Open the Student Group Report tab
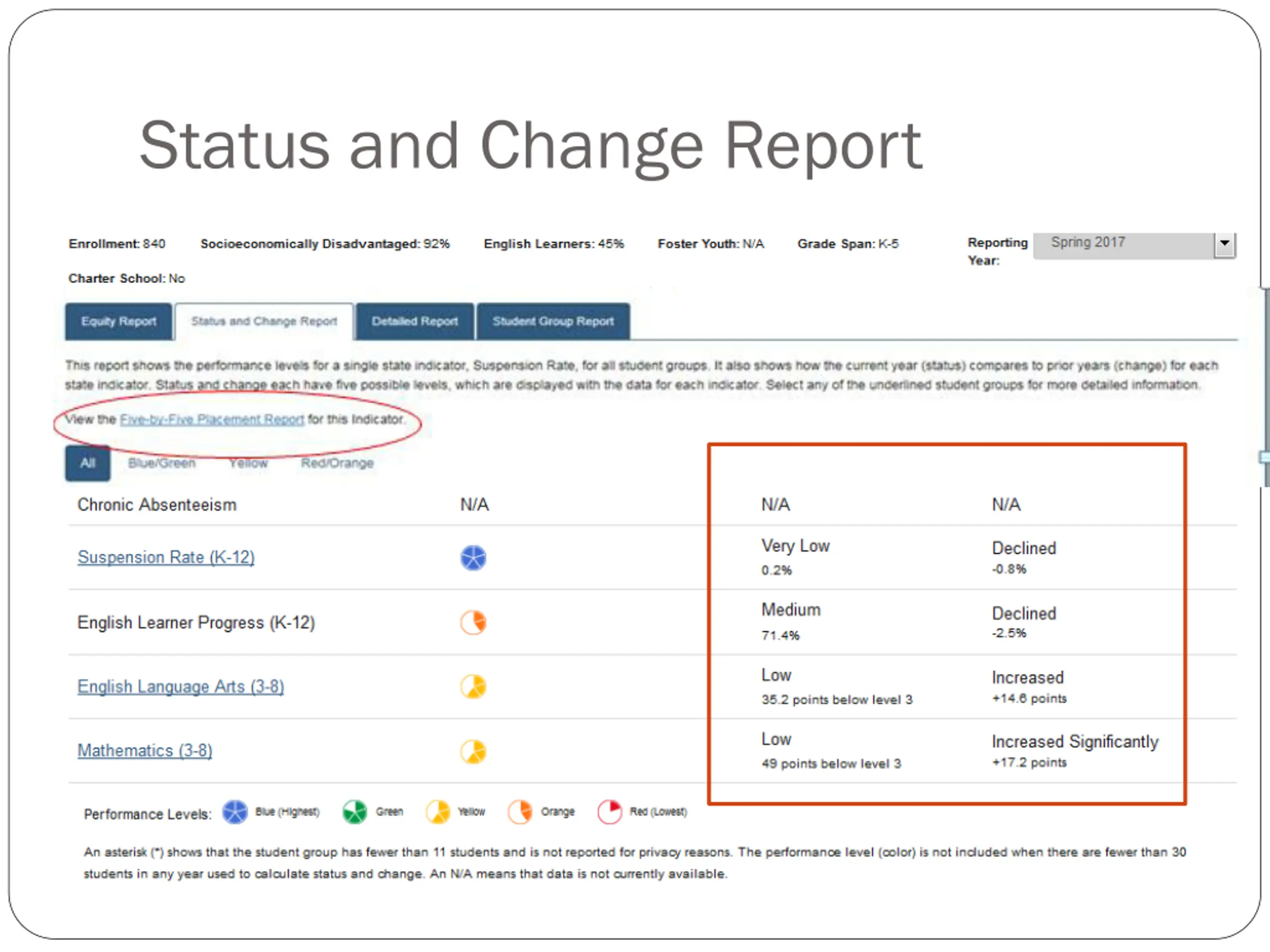 coord(553,321)
